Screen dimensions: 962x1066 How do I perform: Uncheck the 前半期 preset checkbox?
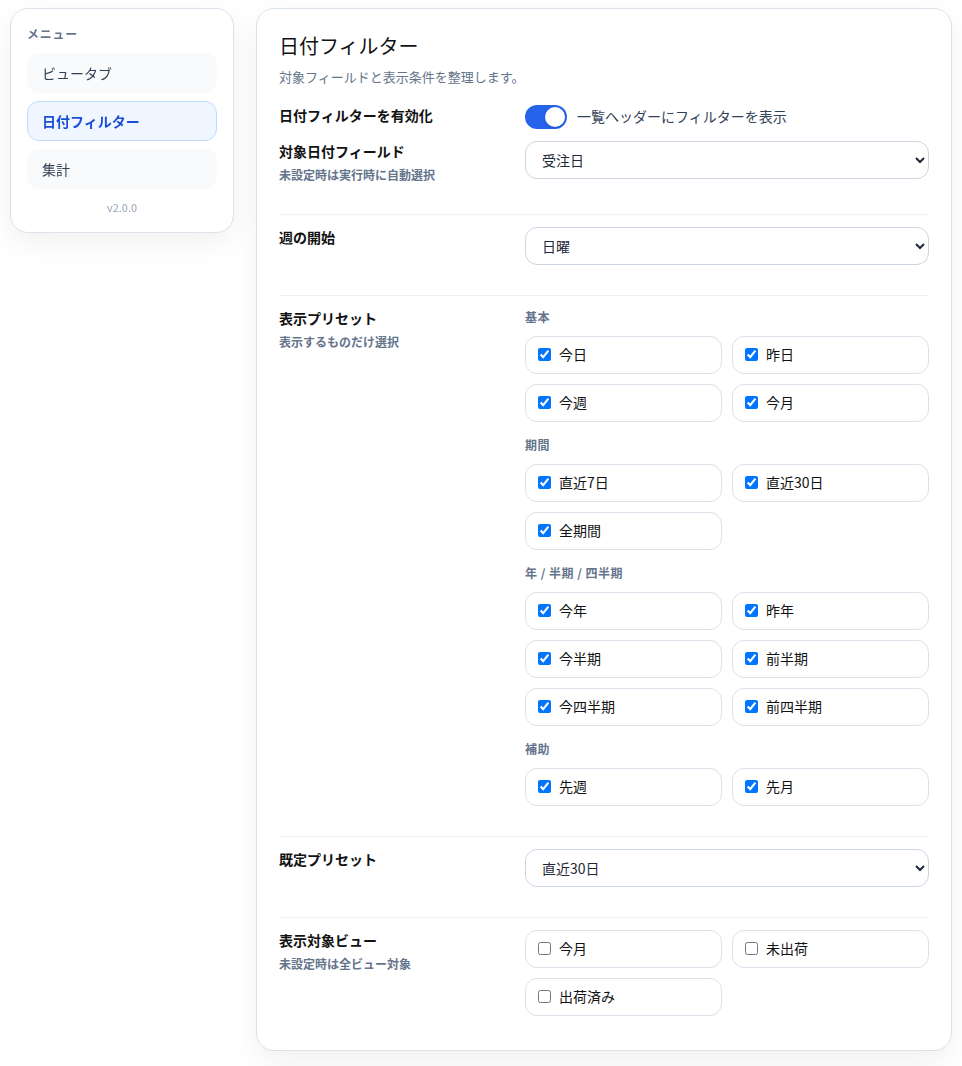pos(751,658)
